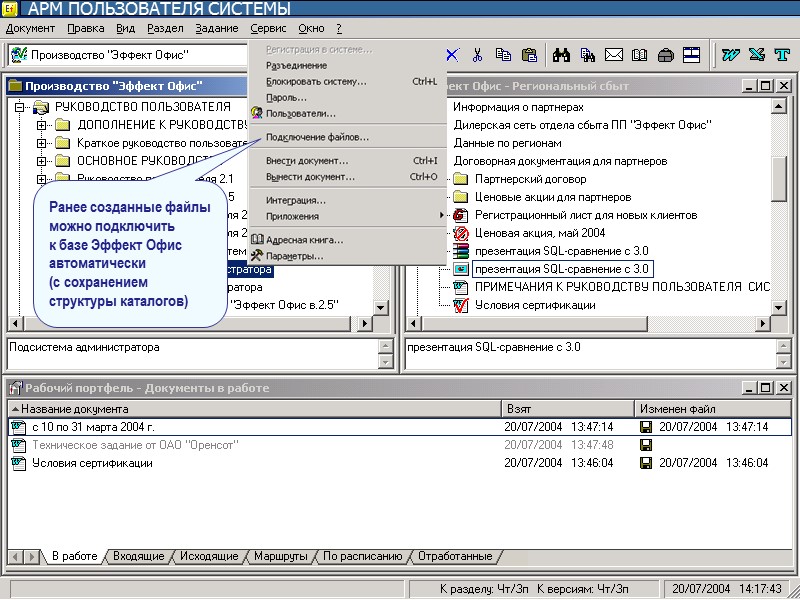Click the cyan T text icon

click(x=782, y=55)
